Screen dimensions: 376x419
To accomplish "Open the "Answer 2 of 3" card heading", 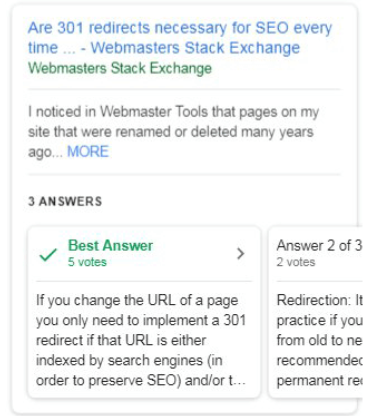I will pyautogui.click(x=319, y=246).
